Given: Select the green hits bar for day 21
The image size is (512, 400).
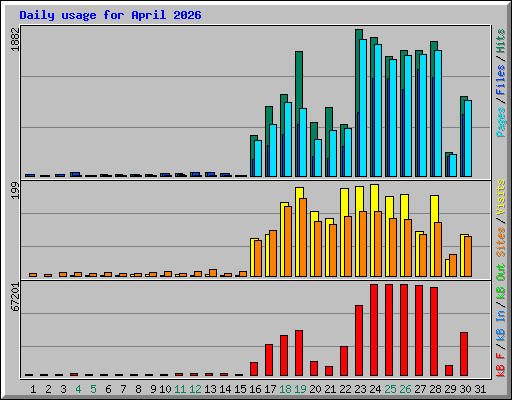Looking at the screenshot, I should pos(329,119).
